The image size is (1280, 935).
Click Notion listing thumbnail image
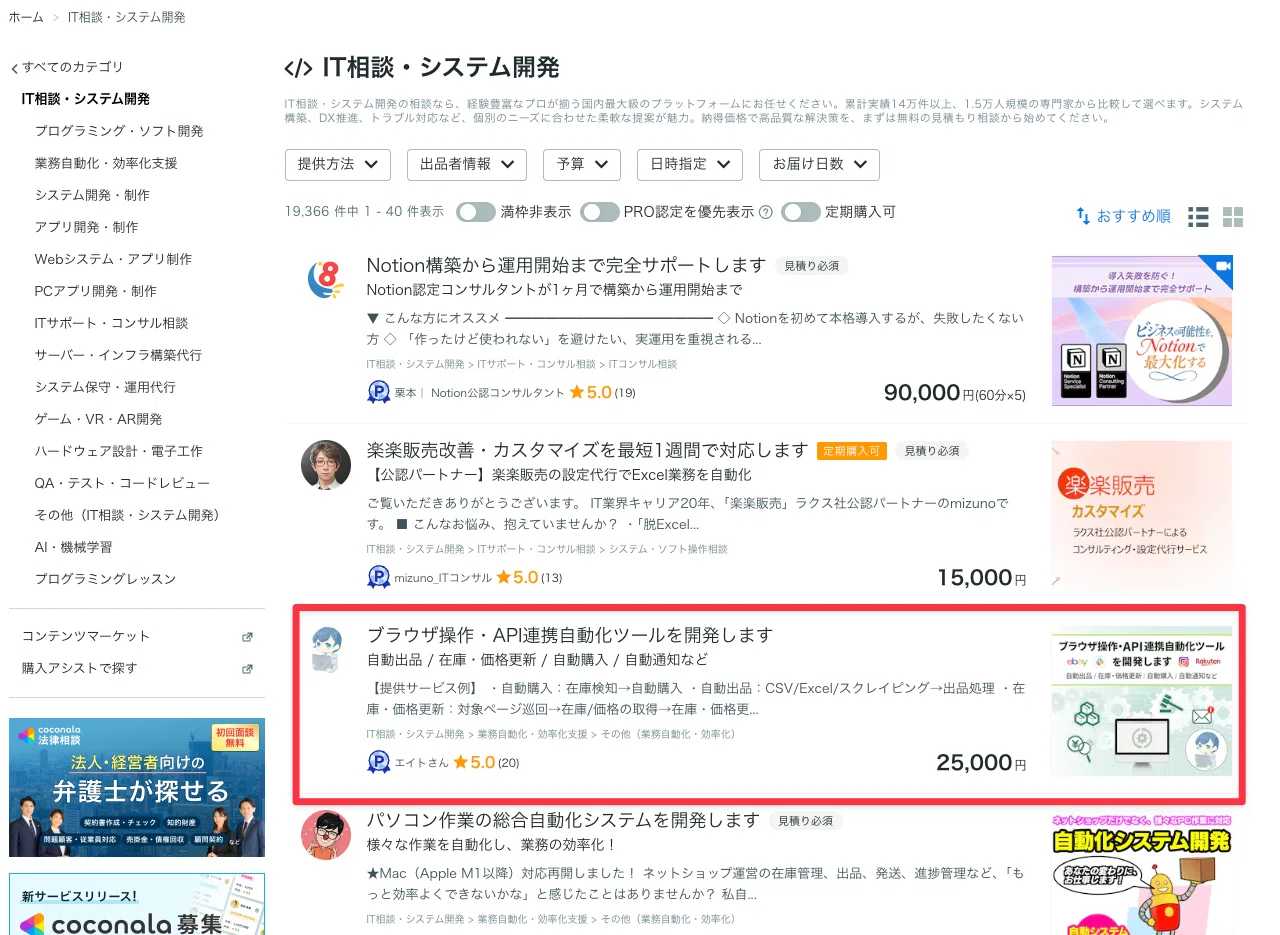pos(1141,330)
